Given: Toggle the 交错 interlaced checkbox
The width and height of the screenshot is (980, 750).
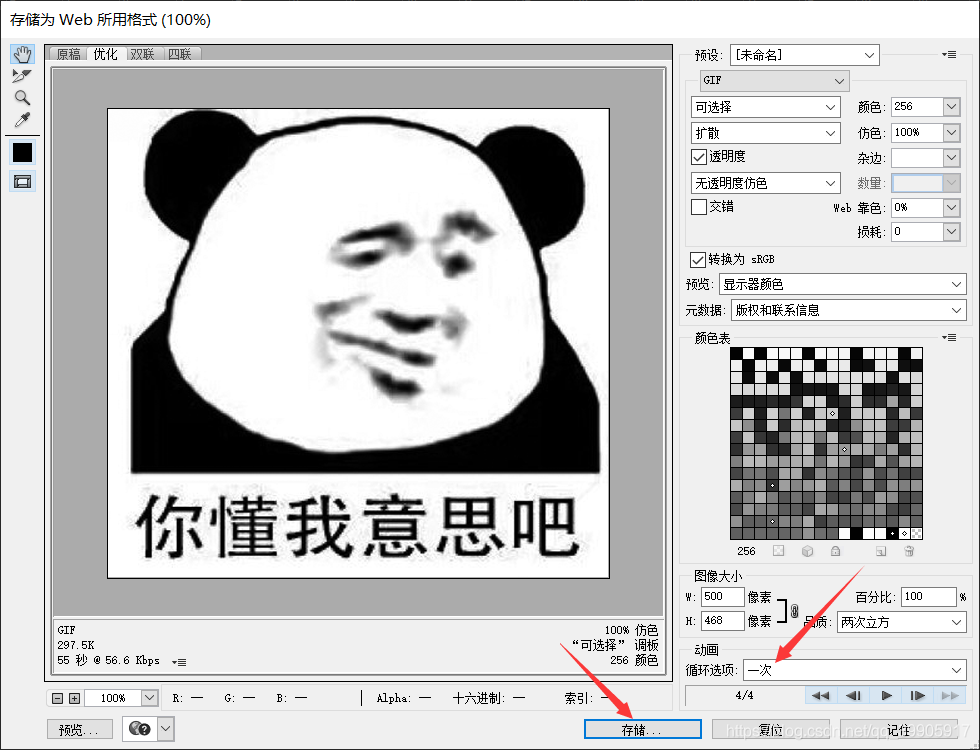Looking at the screenshot, I should point(699,207).
